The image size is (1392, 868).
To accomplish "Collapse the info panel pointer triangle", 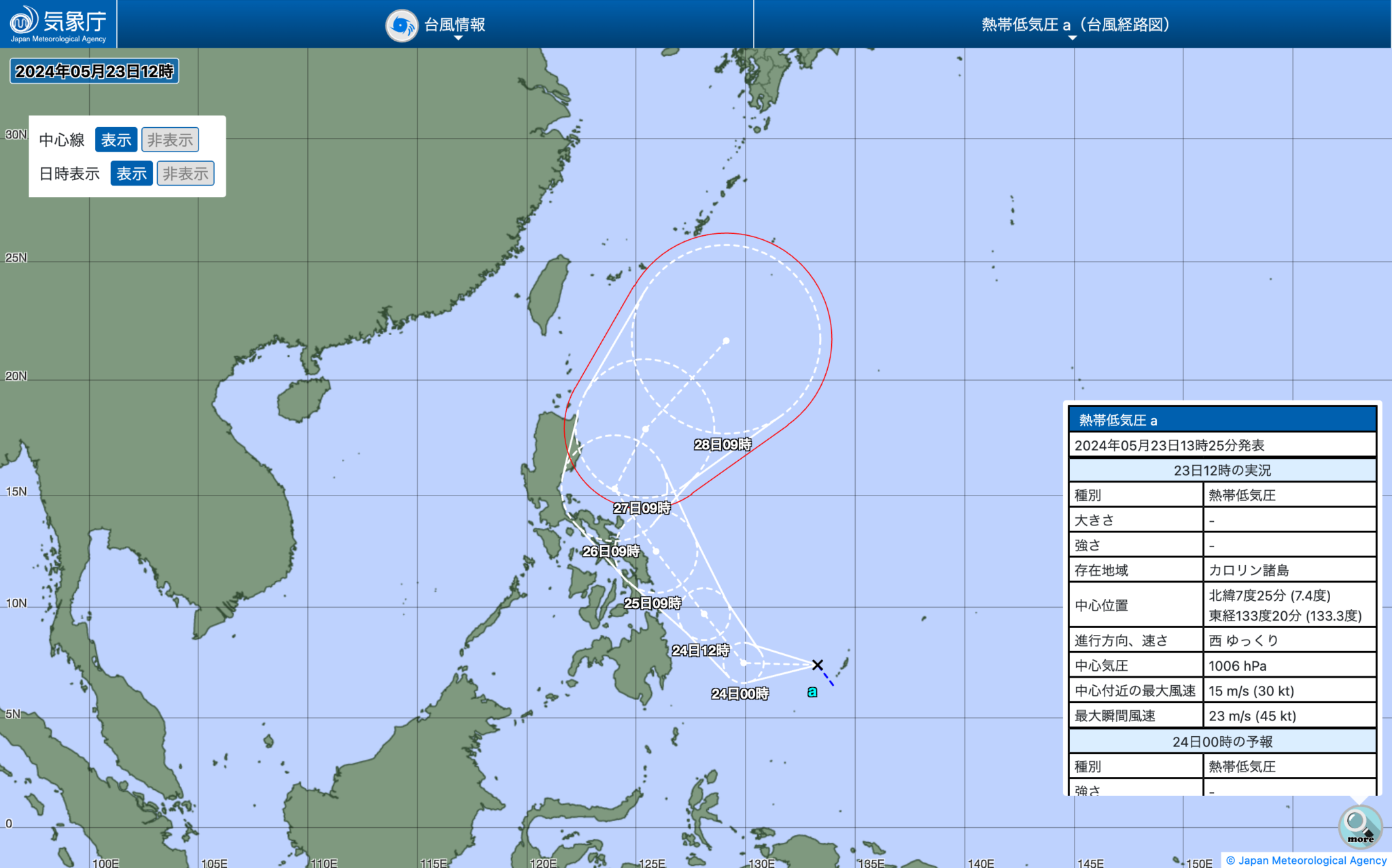I will click(x=1359, y=799).
